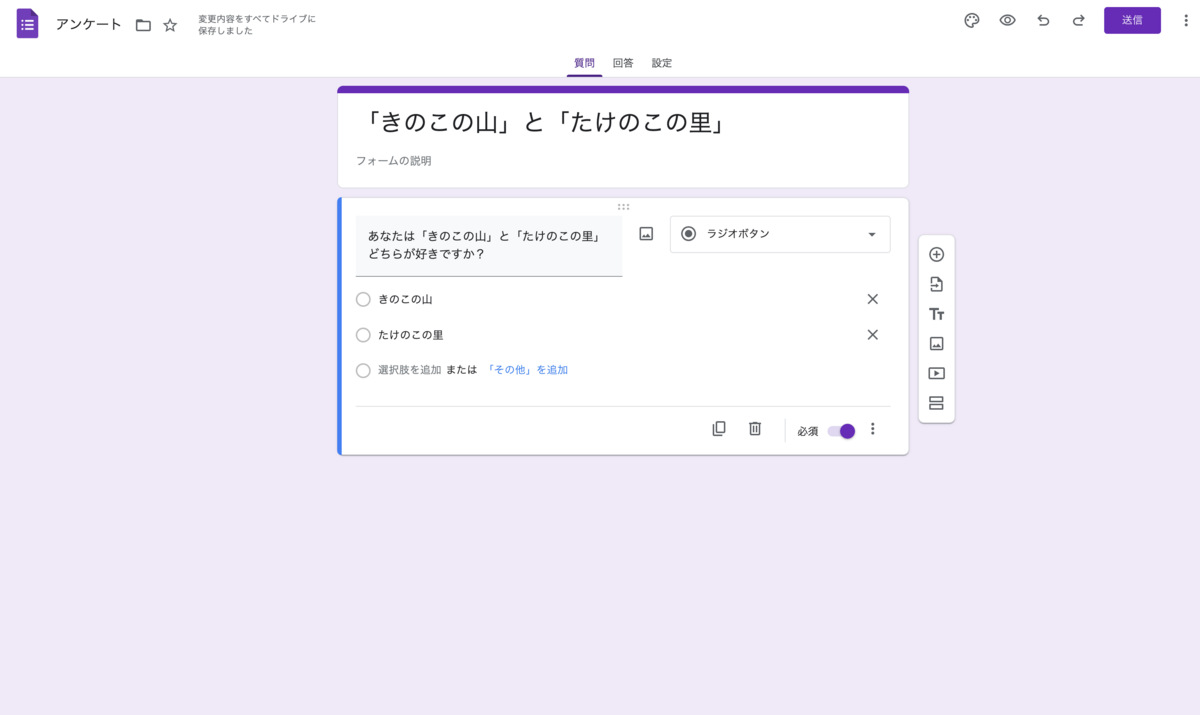Open the question's more options menu
This screenshot has height=715, width=1200.
pos(872,429)
